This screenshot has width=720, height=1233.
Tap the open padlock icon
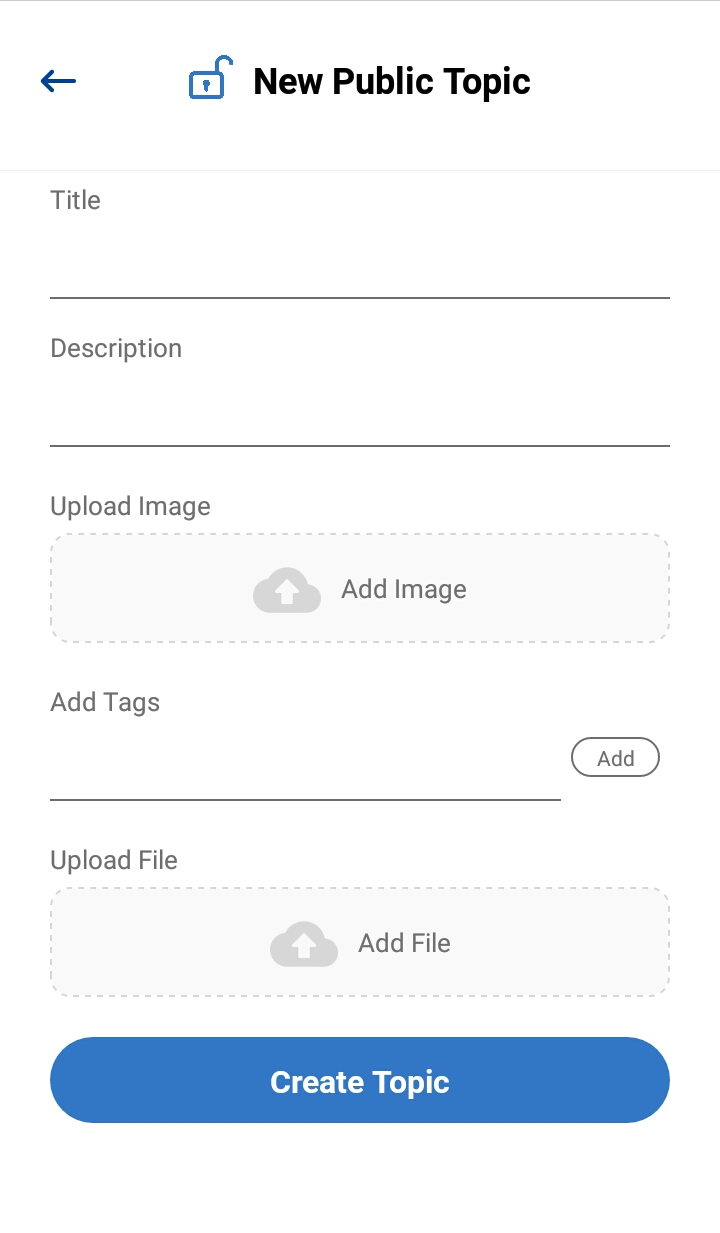coord(211,78)
